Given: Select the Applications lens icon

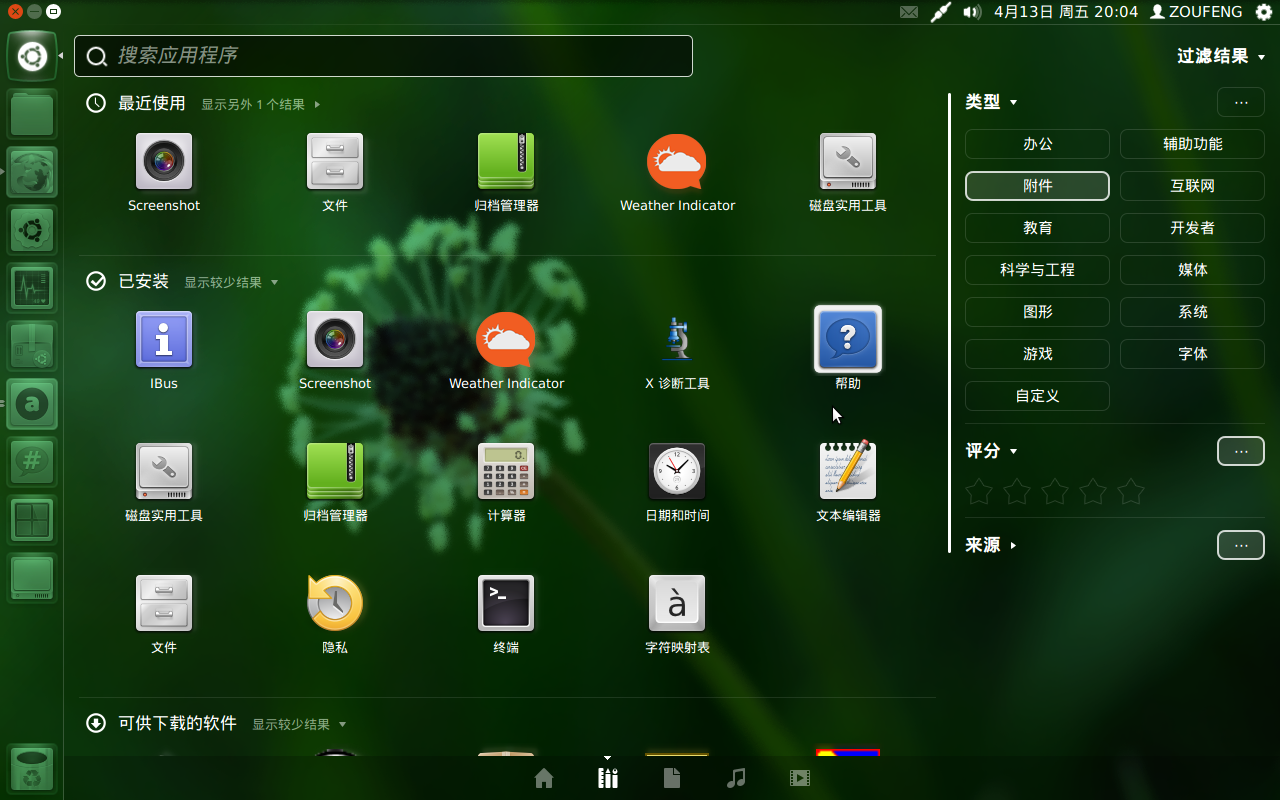Looking at the screenshot, I should point(608,778).
